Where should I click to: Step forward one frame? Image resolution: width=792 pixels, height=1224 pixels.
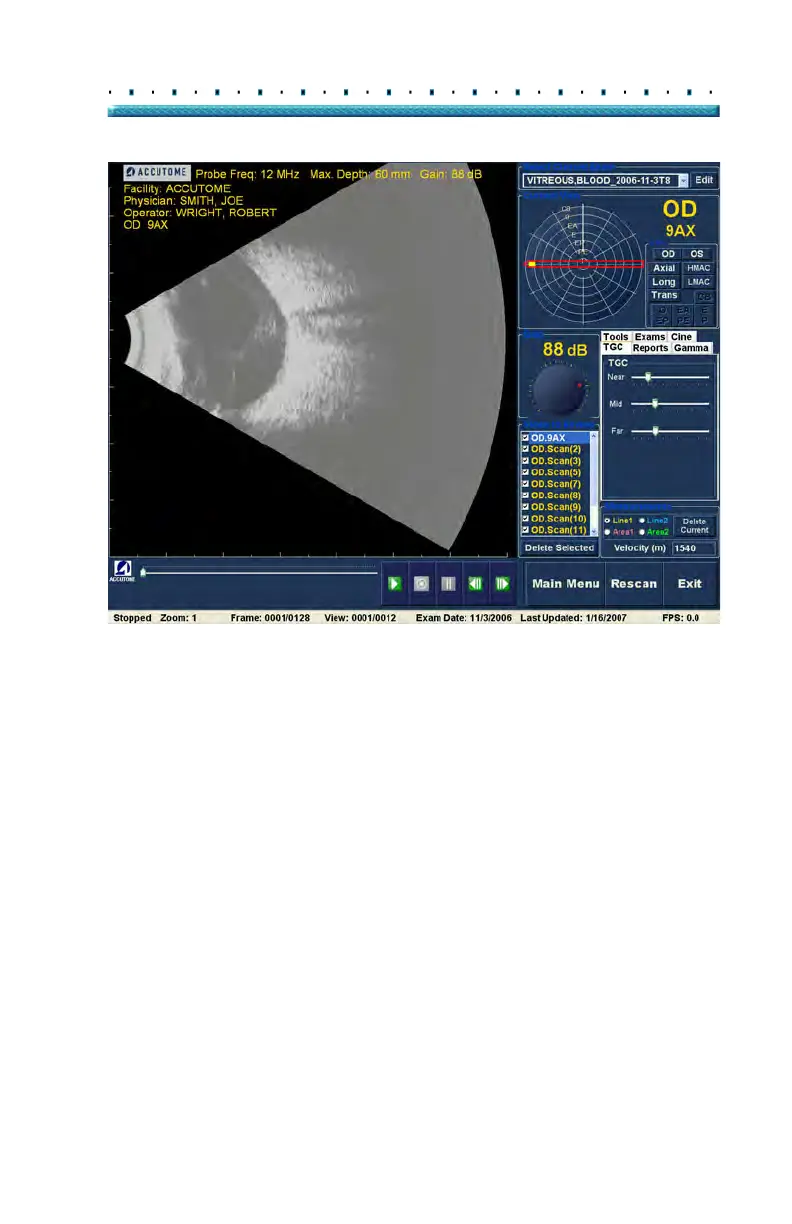(x=502, y=583)
